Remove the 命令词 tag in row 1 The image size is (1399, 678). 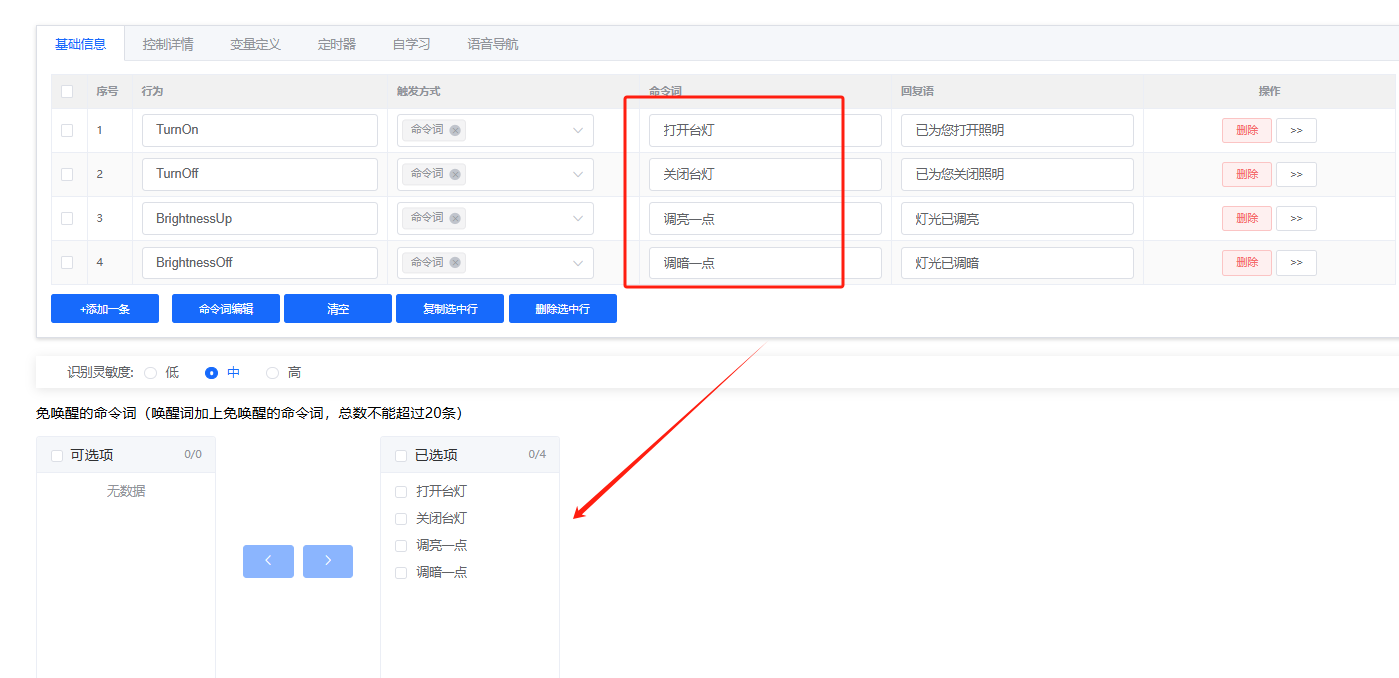click(457, 130)
